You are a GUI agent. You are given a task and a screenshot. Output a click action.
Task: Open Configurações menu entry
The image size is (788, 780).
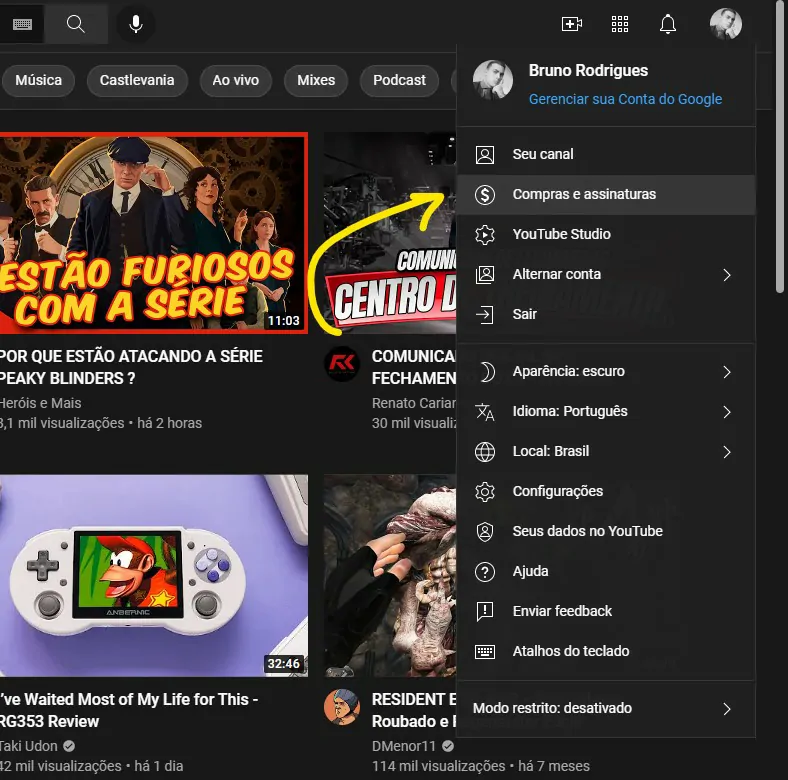pyautogui.click(x=606, y=492)
